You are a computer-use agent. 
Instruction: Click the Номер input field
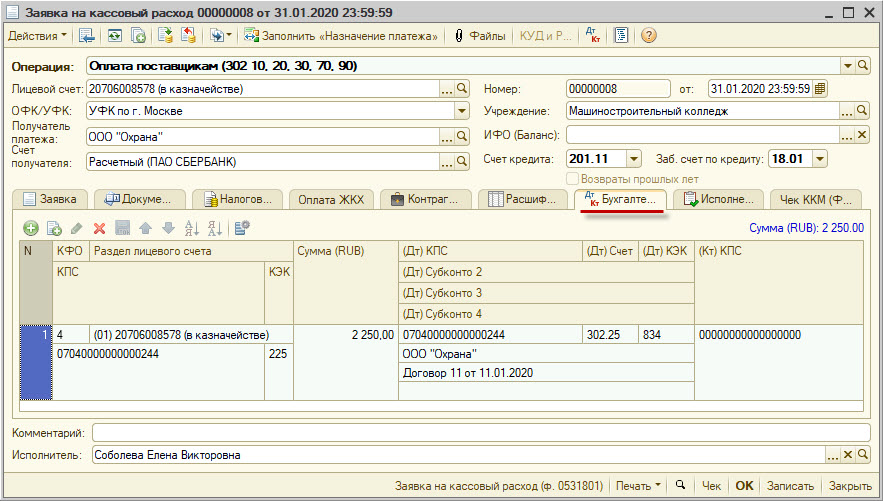[618, 89]
